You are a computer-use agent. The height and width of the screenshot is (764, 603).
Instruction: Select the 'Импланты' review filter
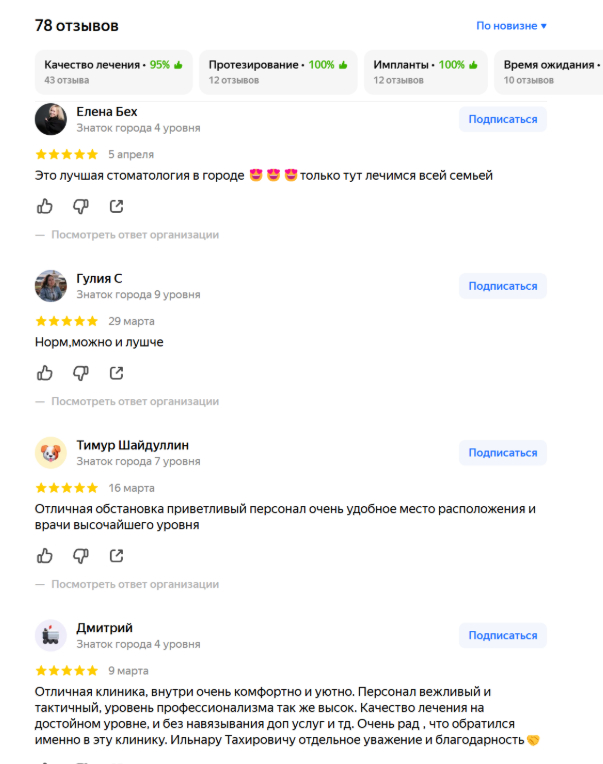426,72
